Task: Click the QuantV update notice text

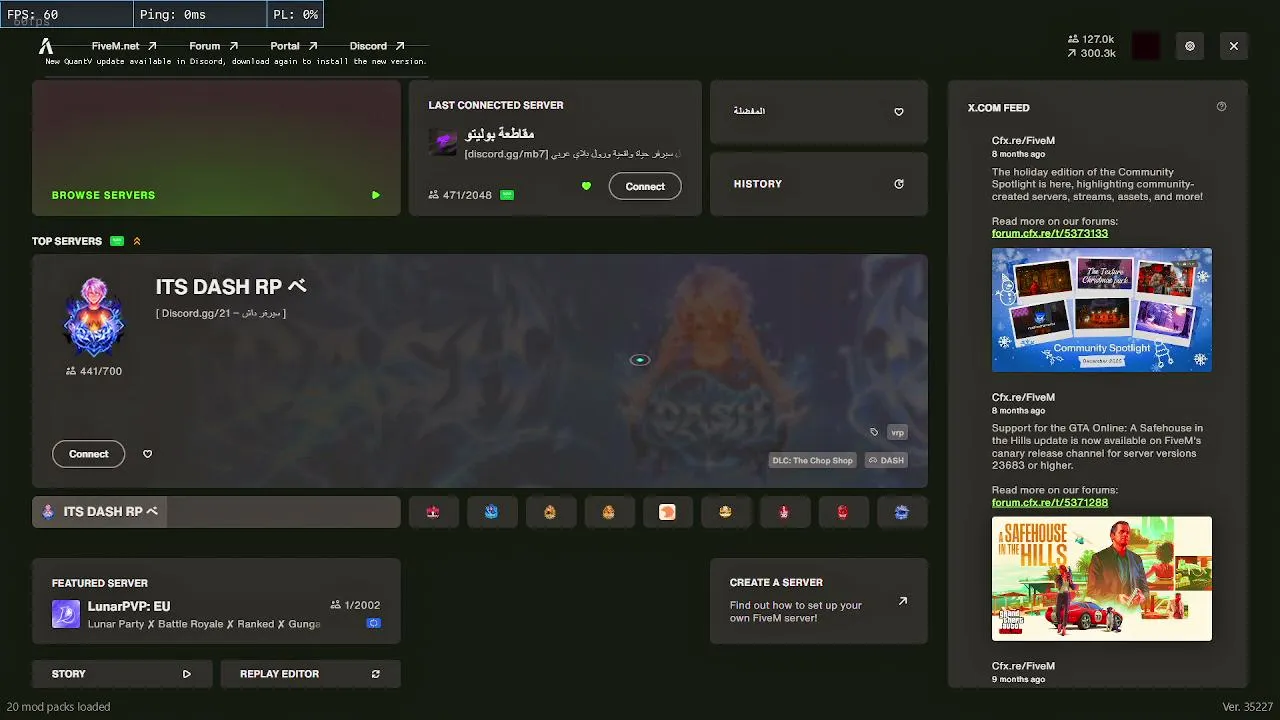Action: (x=236, y=61)
